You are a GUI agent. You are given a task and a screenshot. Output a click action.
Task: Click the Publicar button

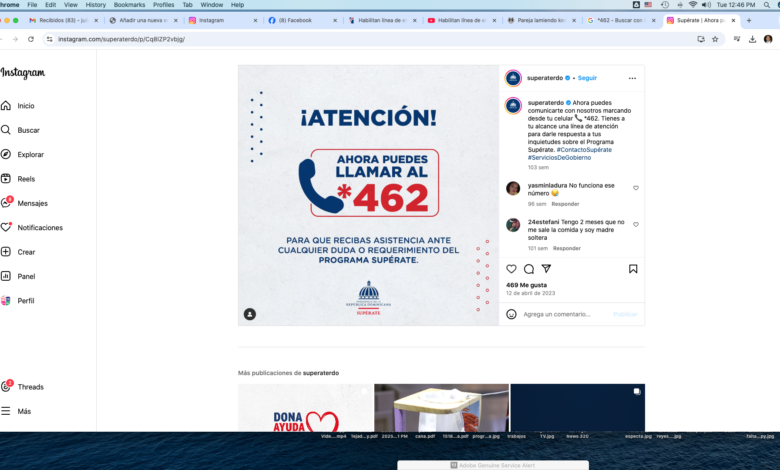pos(625,314)
